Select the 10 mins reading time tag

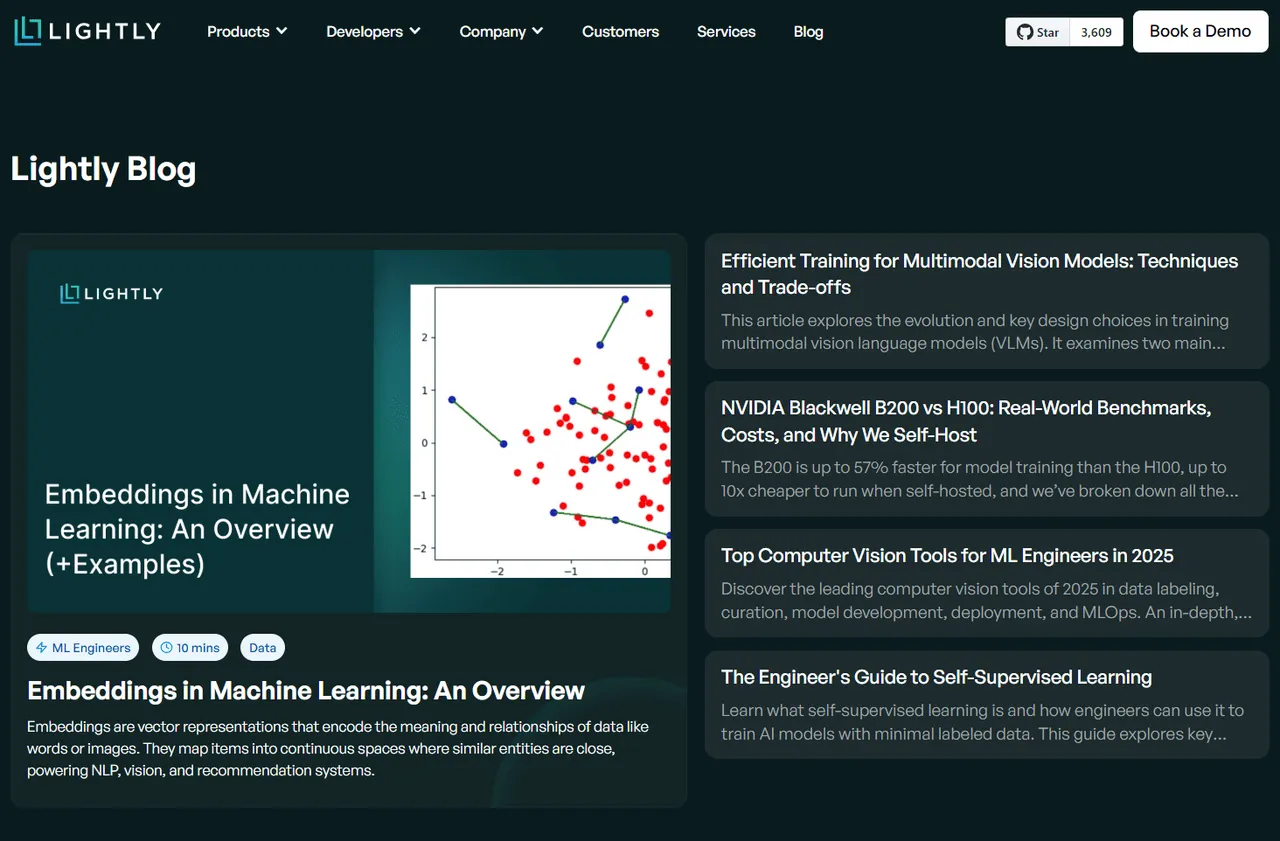pos(190,648)
